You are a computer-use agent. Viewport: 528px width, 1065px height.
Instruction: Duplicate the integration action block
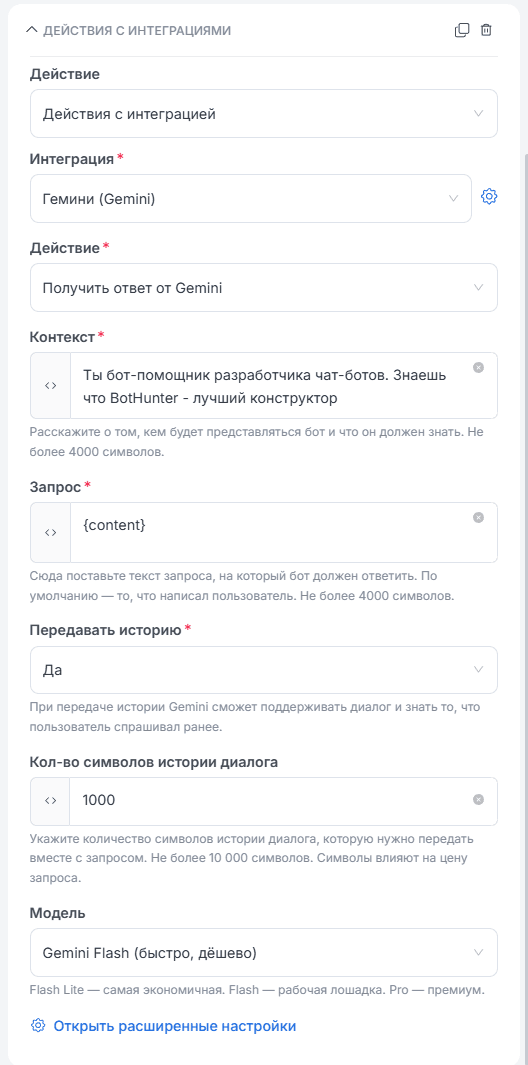pyautogui.click(x=461, y=31)
